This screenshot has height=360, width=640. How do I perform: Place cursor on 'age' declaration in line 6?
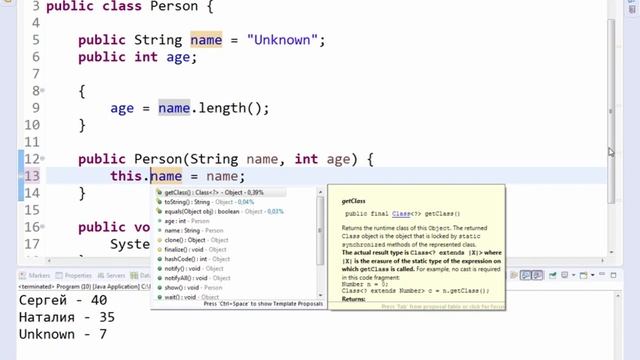[x=178, y=57]
